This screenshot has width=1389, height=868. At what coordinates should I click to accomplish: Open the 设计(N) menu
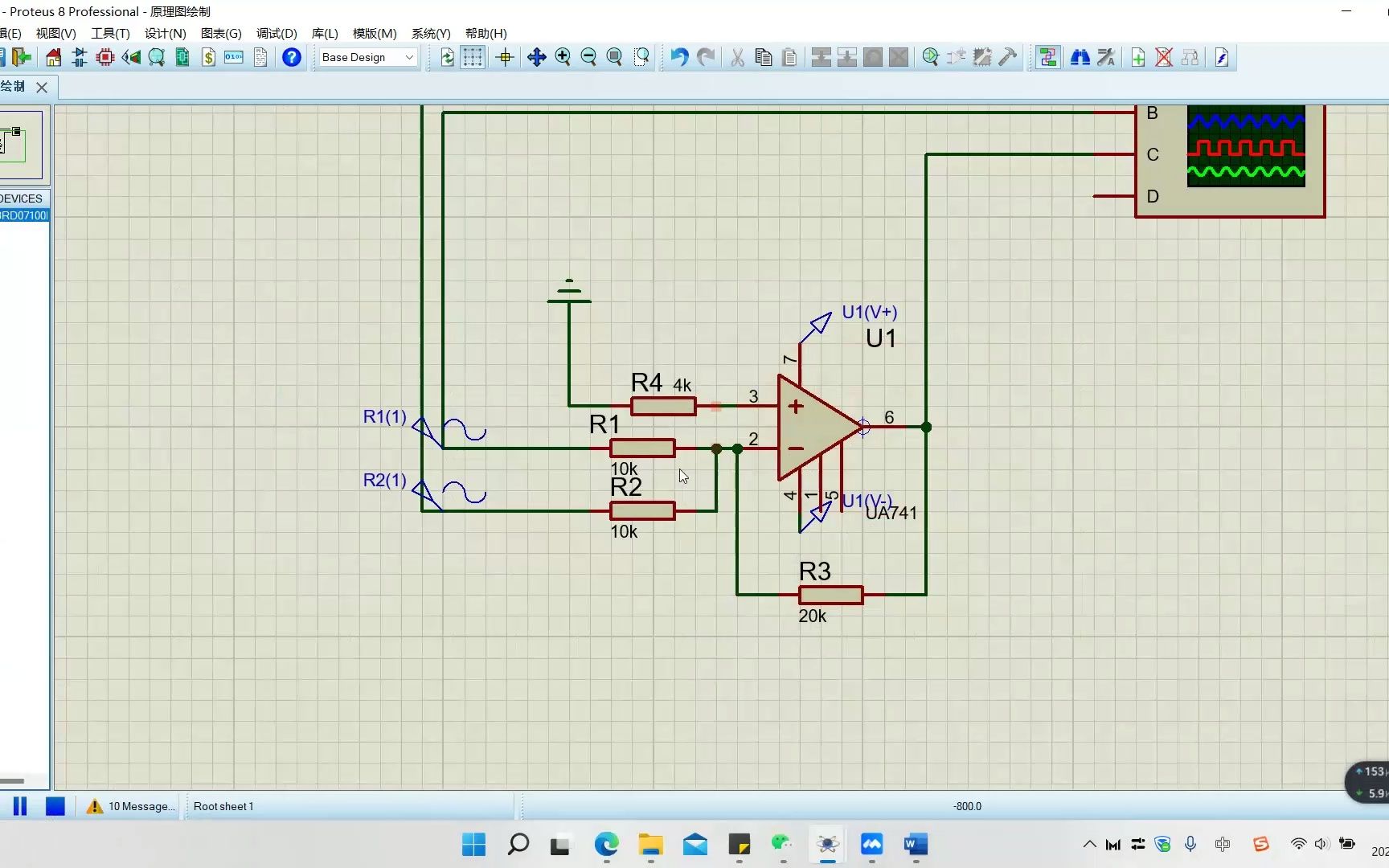[165, 33]
